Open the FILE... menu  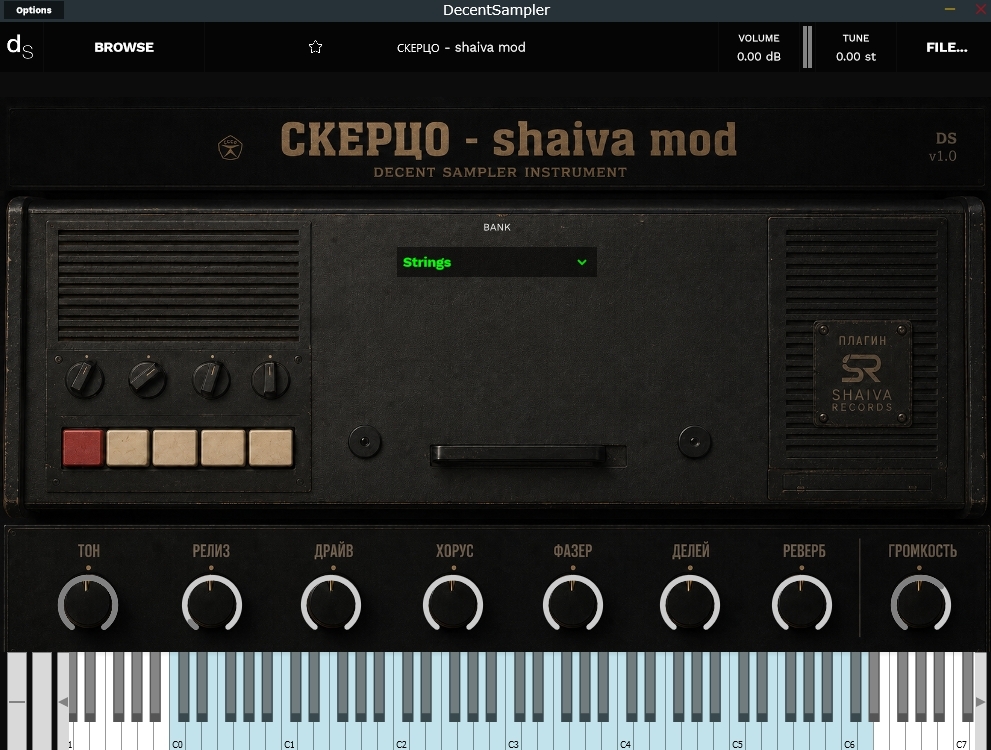(946, 47)
